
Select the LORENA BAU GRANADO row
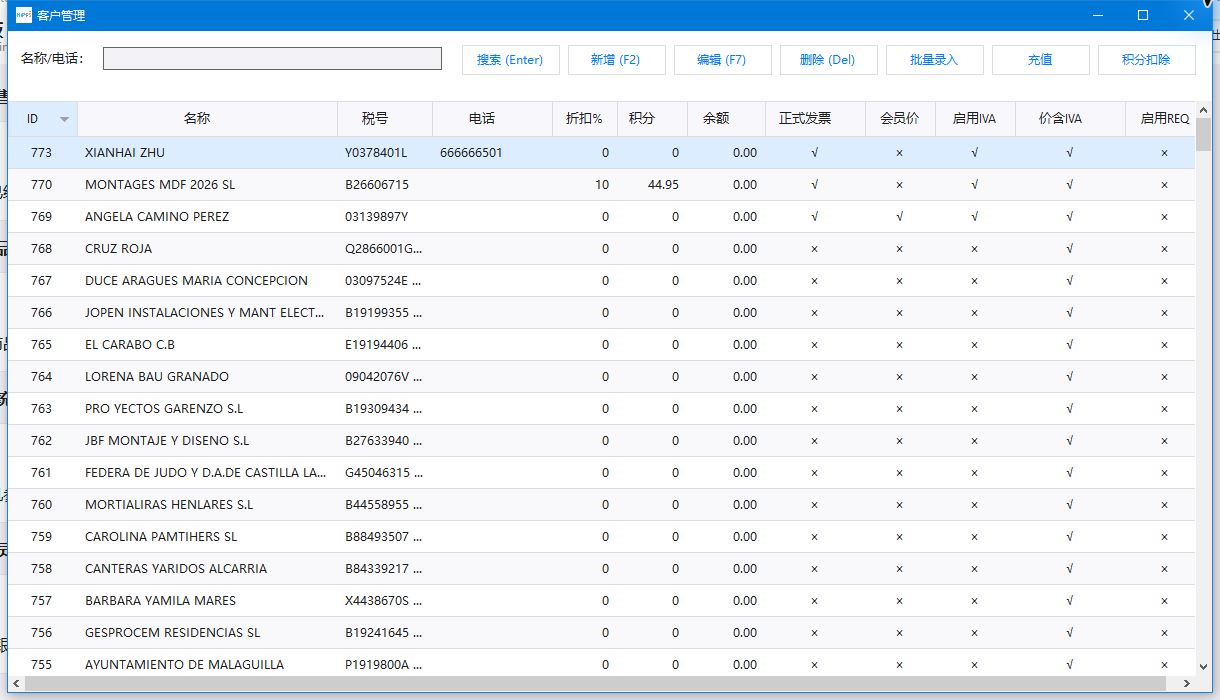point(601,377)
